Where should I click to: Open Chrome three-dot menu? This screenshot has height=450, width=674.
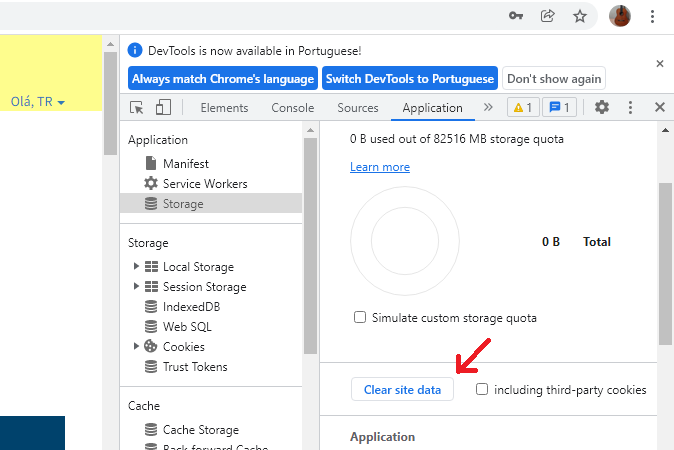652,16
